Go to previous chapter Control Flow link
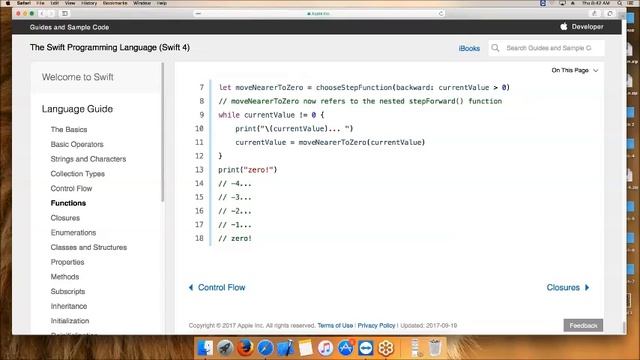 217,287
